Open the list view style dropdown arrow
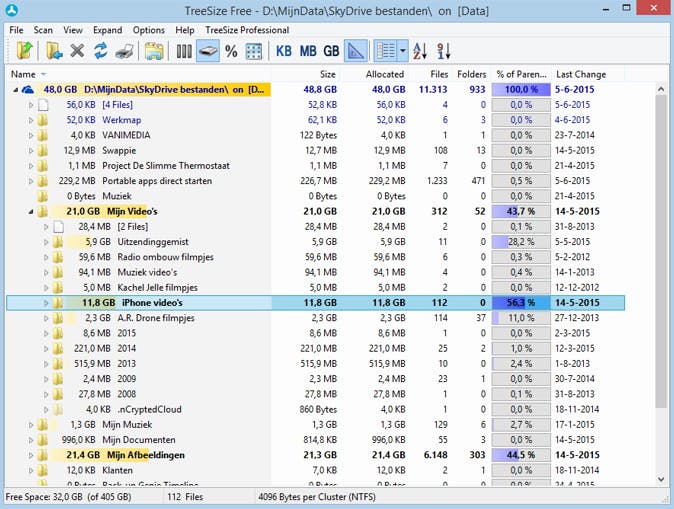Screen dimensions: 674x509 (x=403, y=50)
